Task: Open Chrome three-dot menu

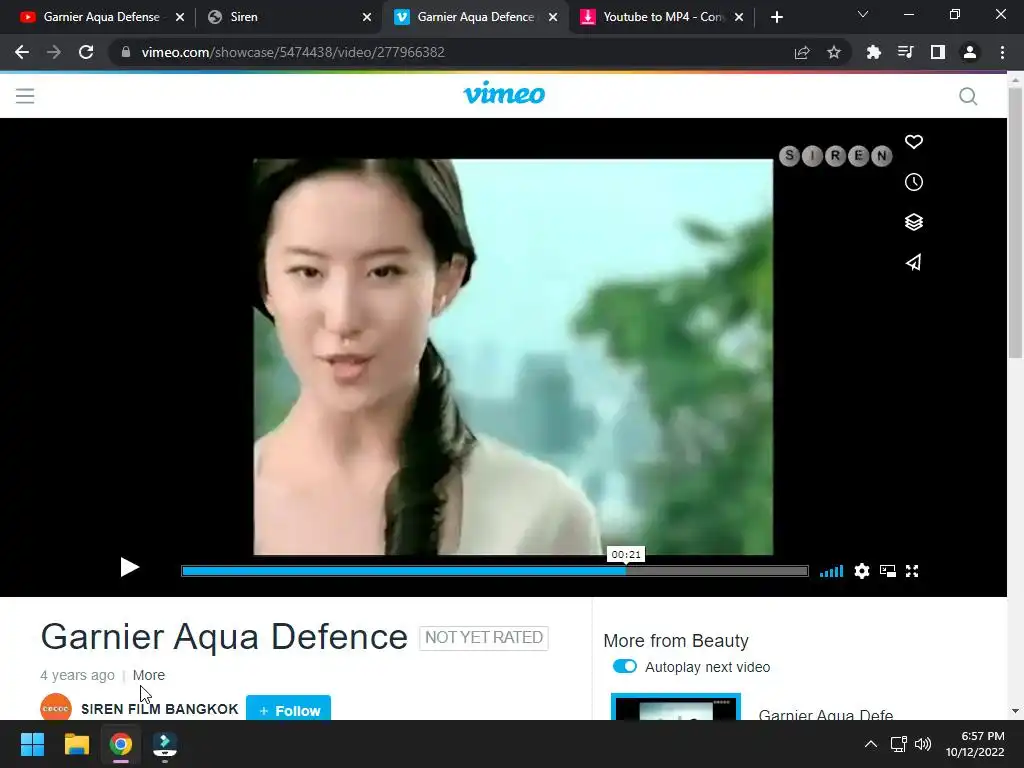Action: click(x=1002, y=52)
